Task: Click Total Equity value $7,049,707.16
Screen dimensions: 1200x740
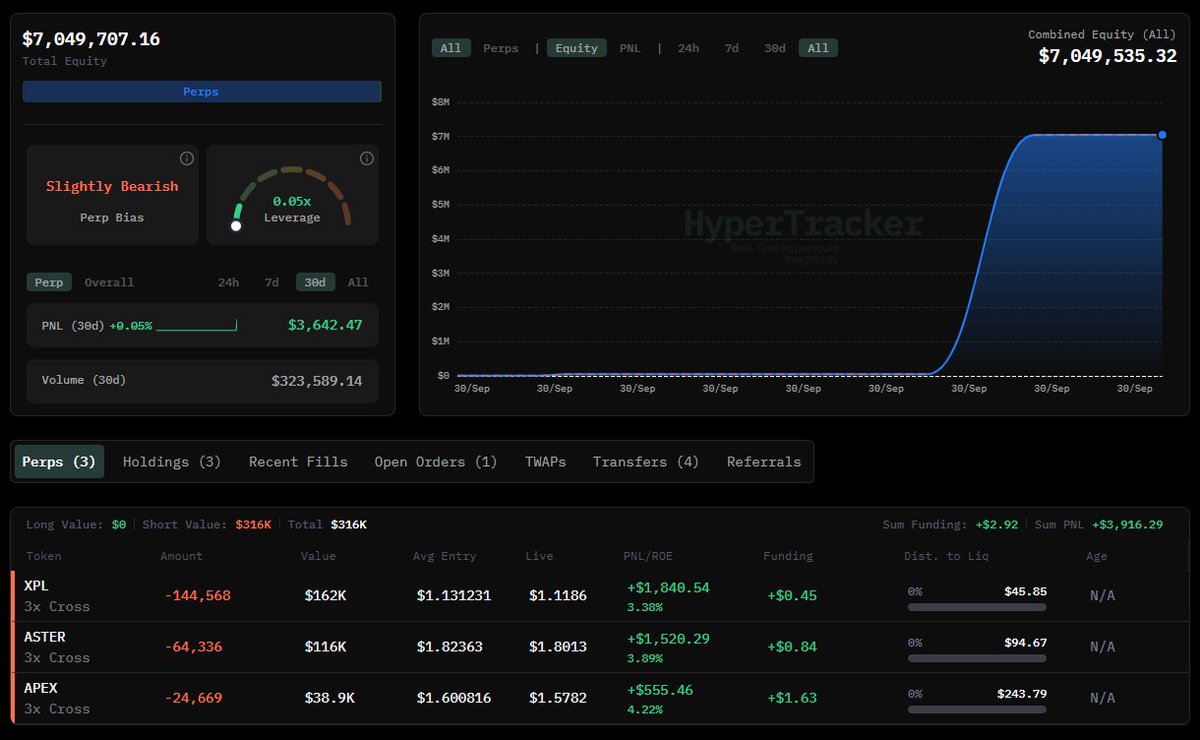Action: pyautogui.click(x=91, y=39)
